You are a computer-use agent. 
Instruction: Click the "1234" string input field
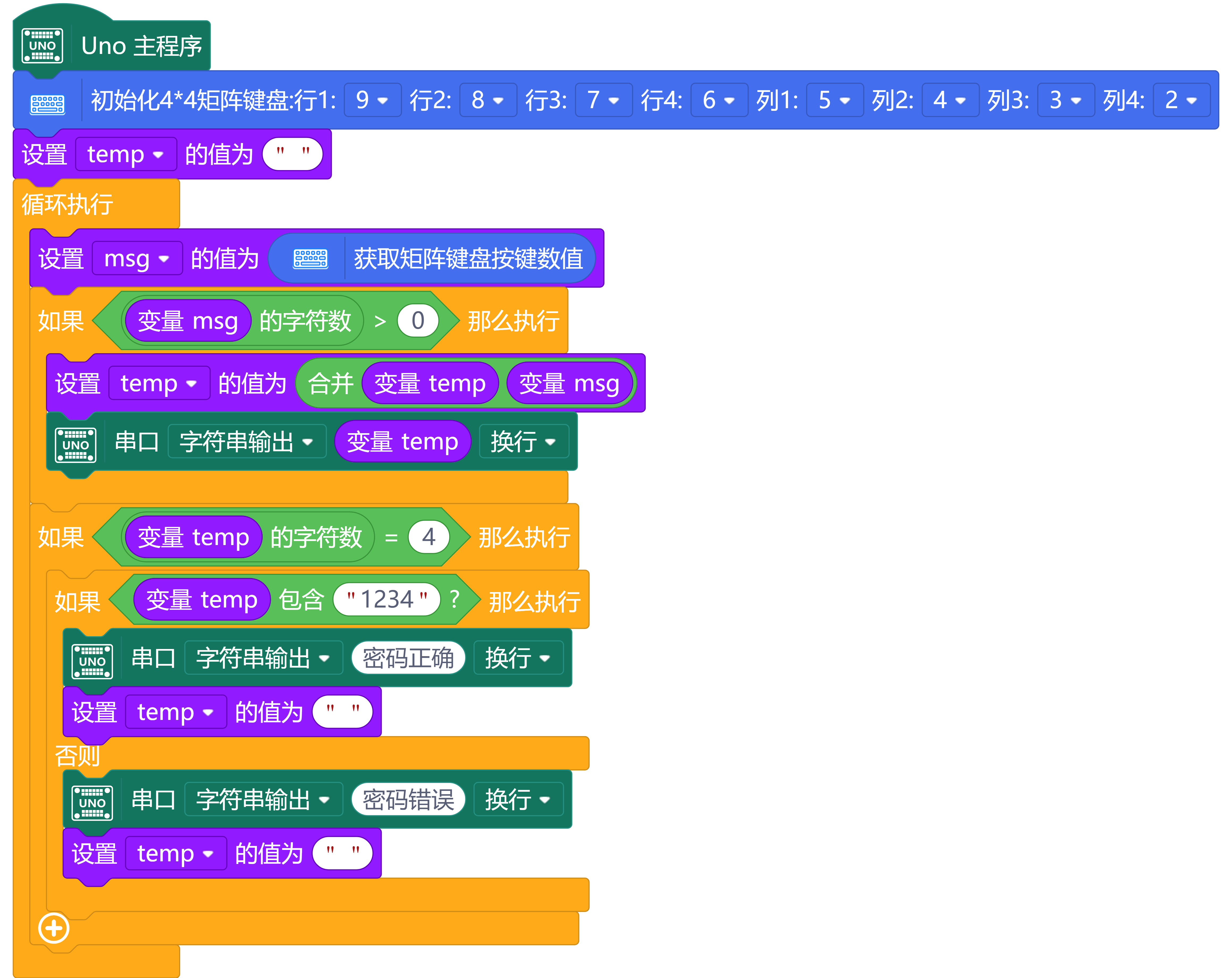click(x=387, y=599)
